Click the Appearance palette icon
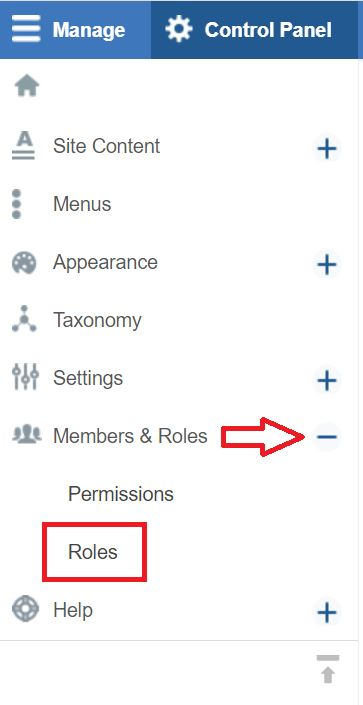363x705 pixels. click(x=24, y=263)
